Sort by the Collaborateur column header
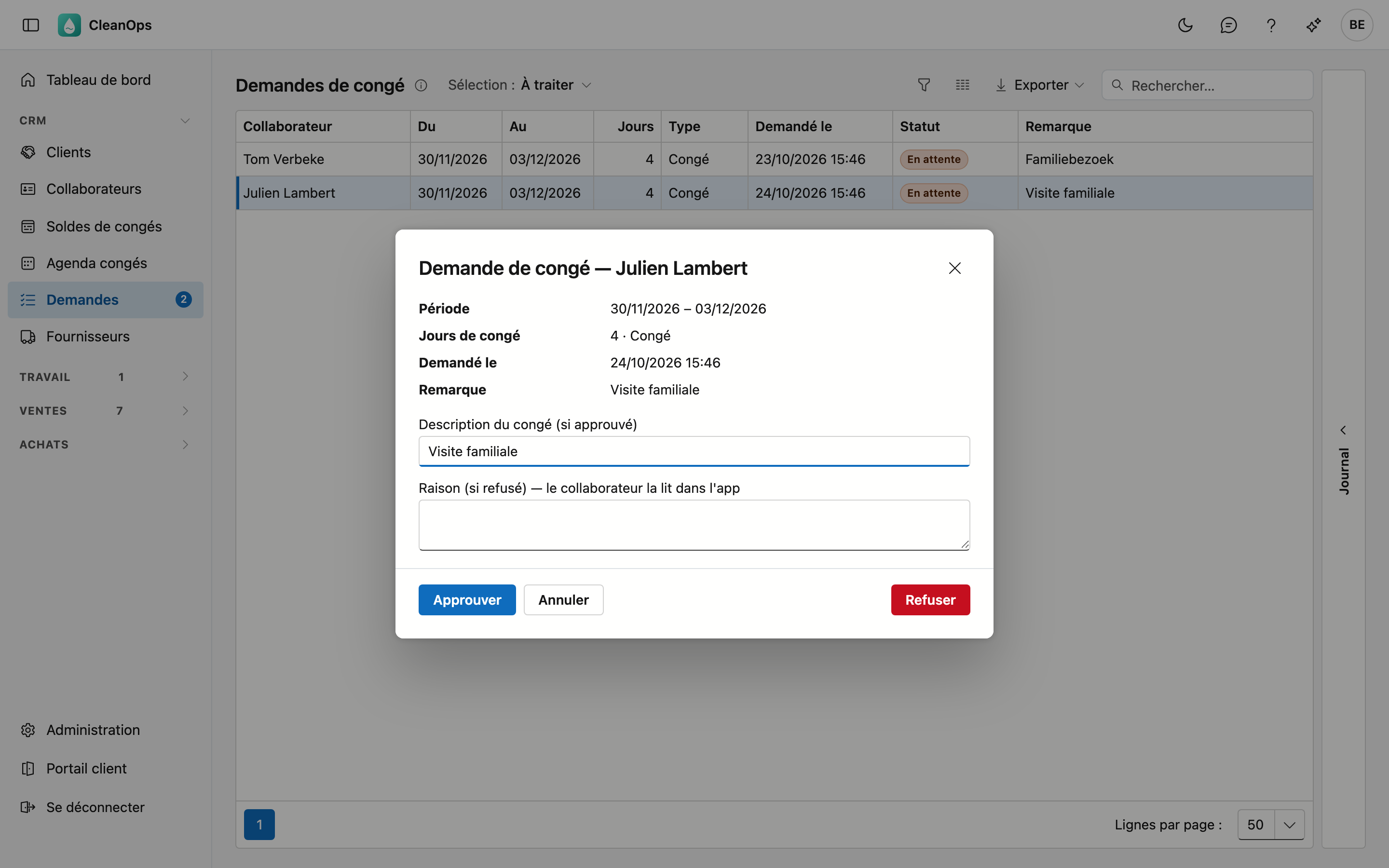 [x=323, y=126]
